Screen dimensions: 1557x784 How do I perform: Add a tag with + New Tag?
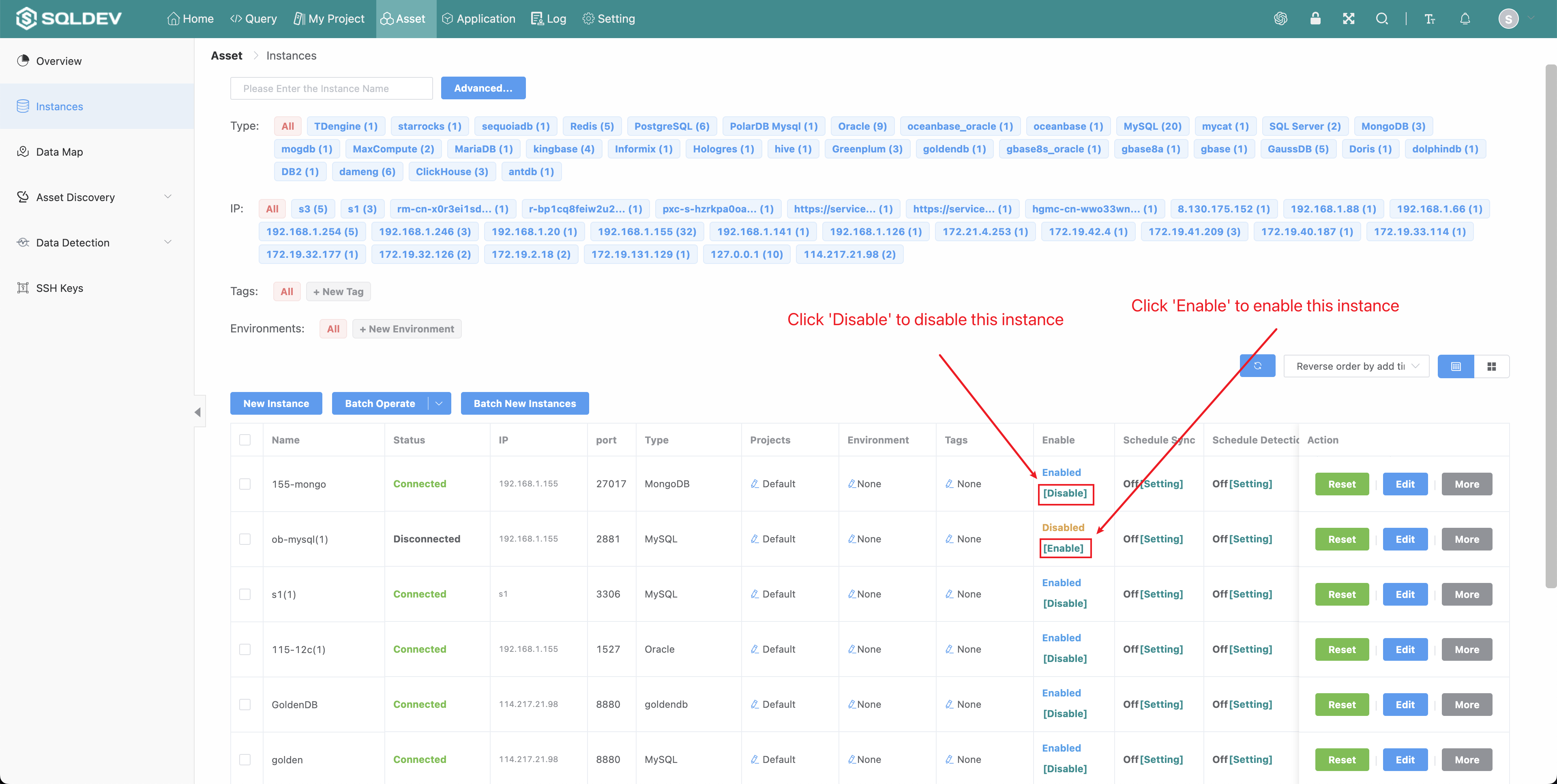[338, 291]
